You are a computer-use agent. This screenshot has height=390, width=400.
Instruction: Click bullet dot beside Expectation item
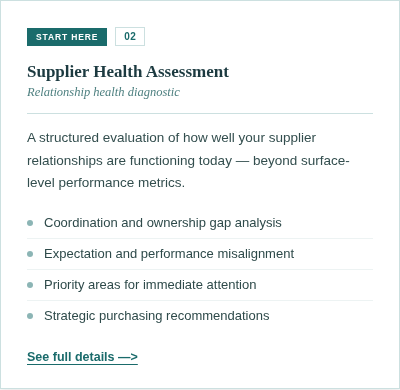coord(30,254)
